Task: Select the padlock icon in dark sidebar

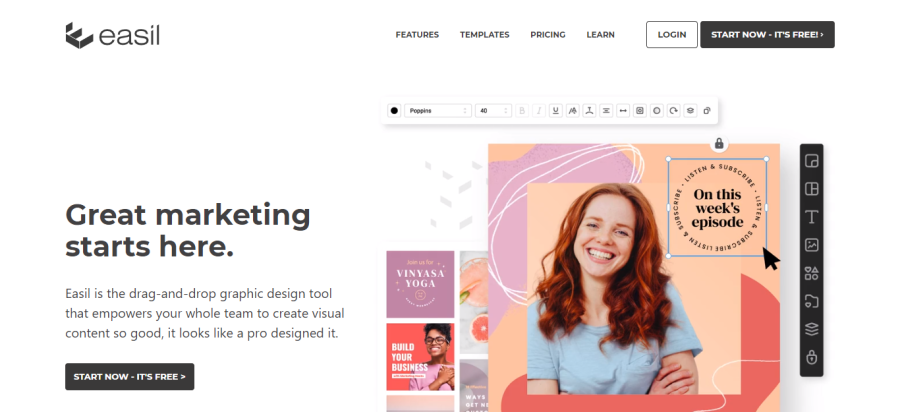Action: coord(812,357)
